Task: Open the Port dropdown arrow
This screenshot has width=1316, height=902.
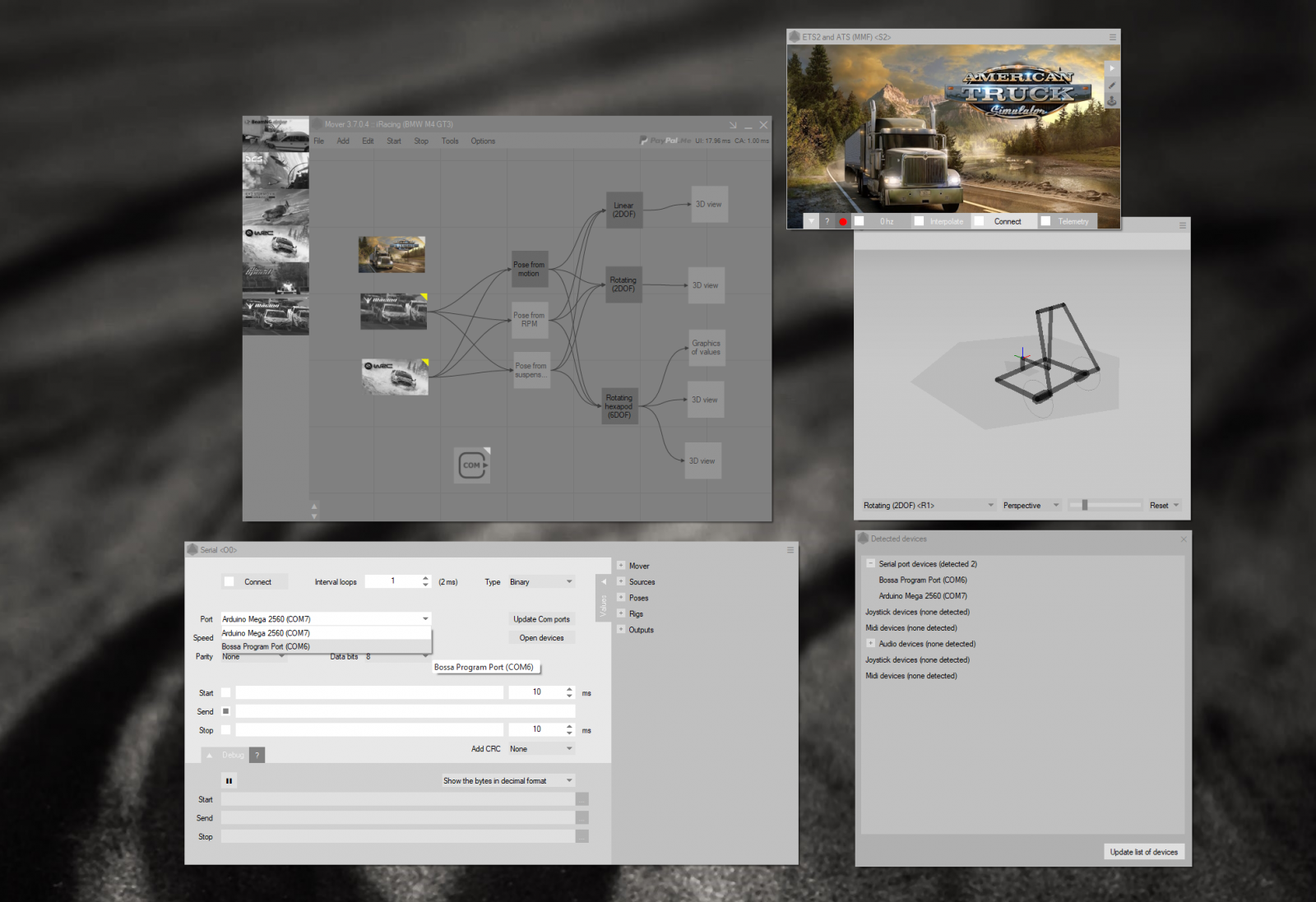Action: (425, 619)
